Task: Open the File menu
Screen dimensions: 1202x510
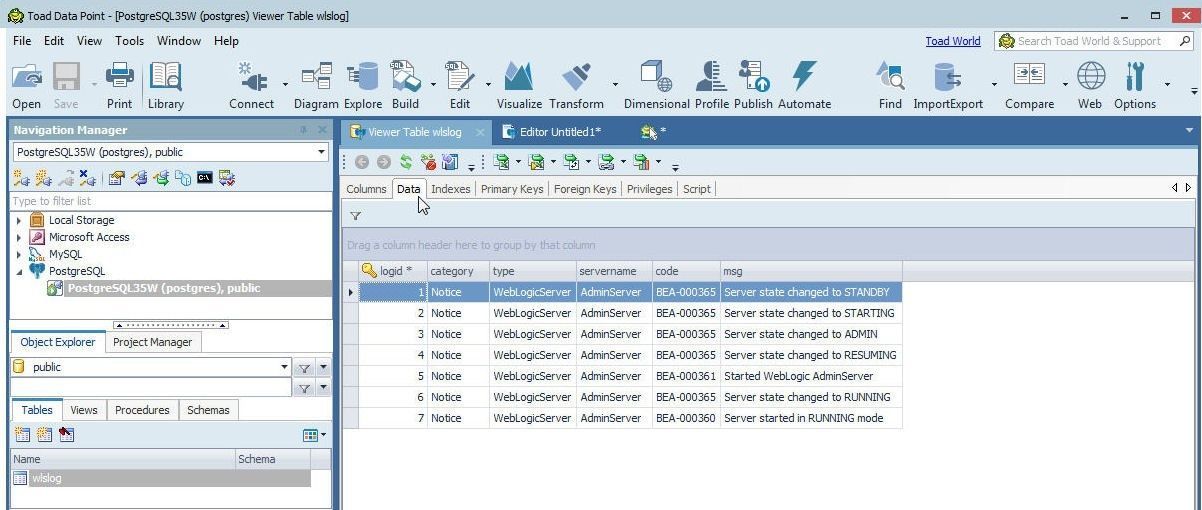Action: [x=22, y=41]
